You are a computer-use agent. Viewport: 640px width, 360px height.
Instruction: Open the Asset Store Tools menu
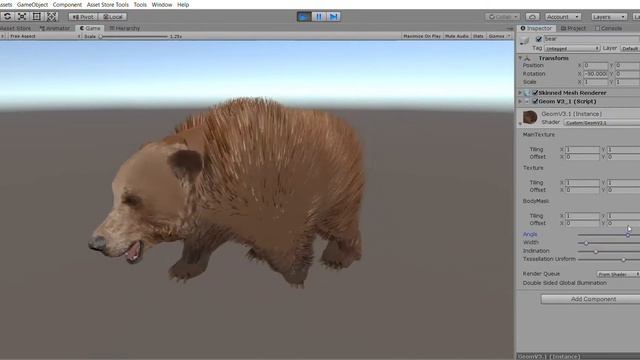(107, 4)
